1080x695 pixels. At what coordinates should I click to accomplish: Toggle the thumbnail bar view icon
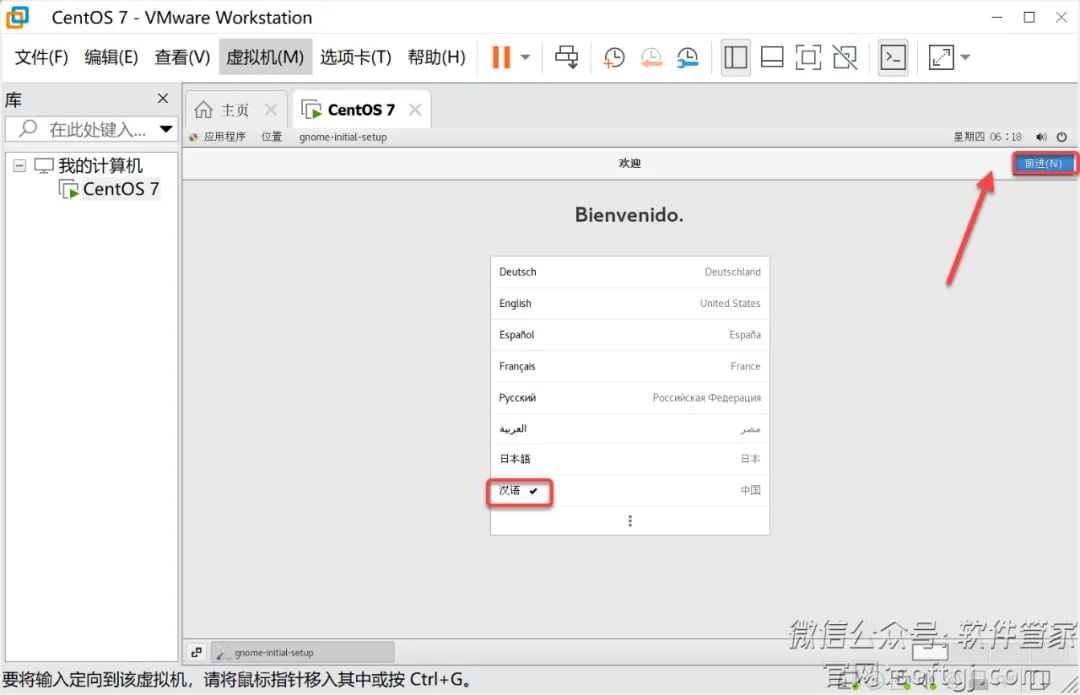point(772,57)
